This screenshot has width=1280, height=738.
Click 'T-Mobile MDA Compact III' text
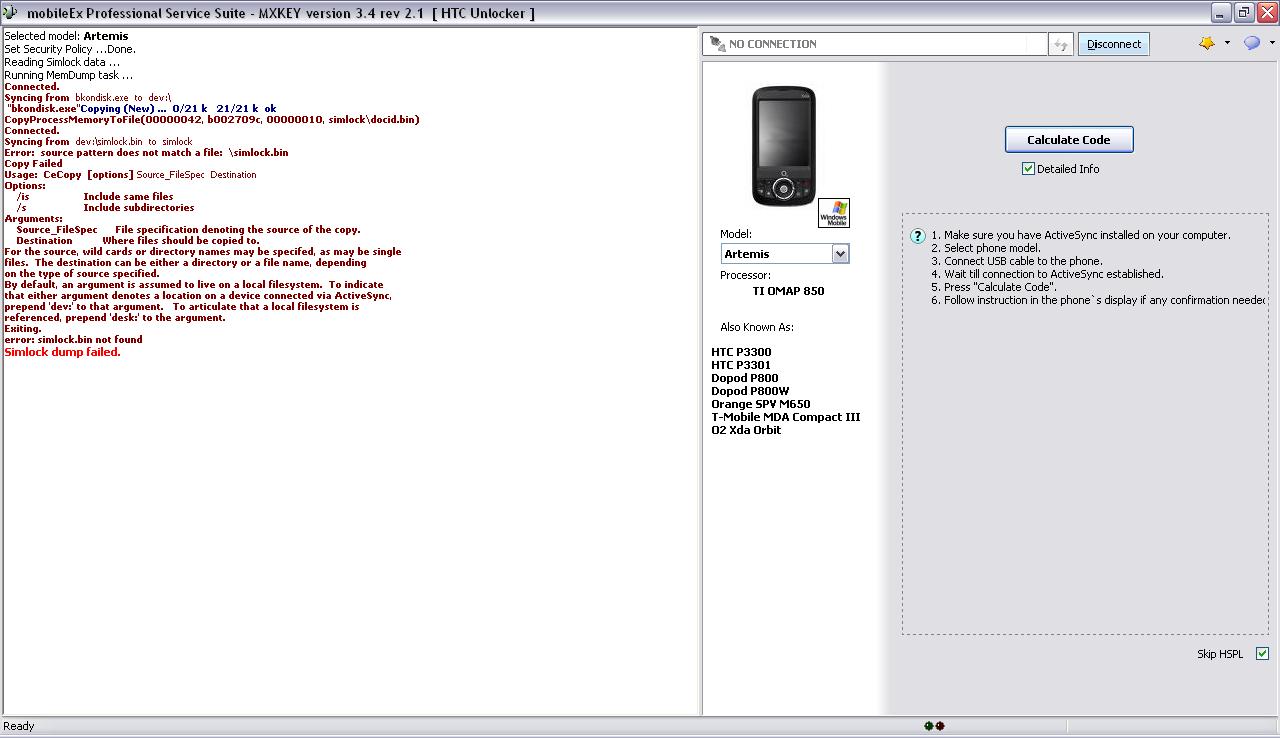click(x=785, y=417)
